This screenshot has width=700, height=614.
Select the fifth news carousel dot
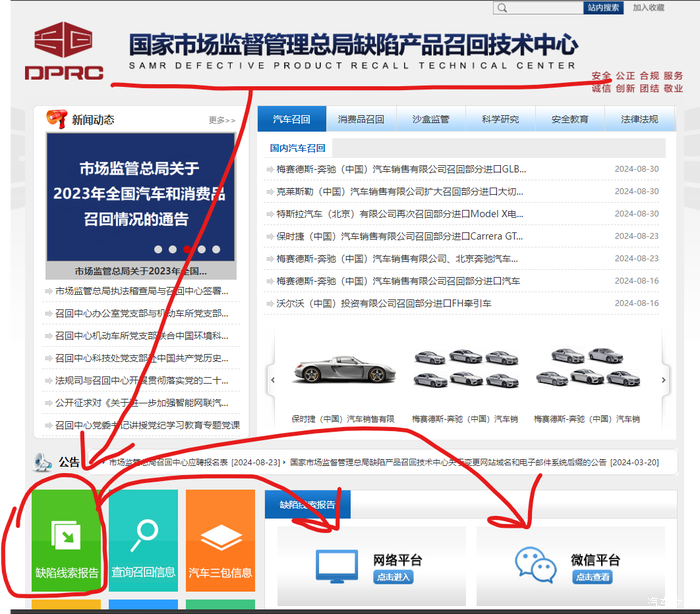pyautogui.click(x=216, y=249)
